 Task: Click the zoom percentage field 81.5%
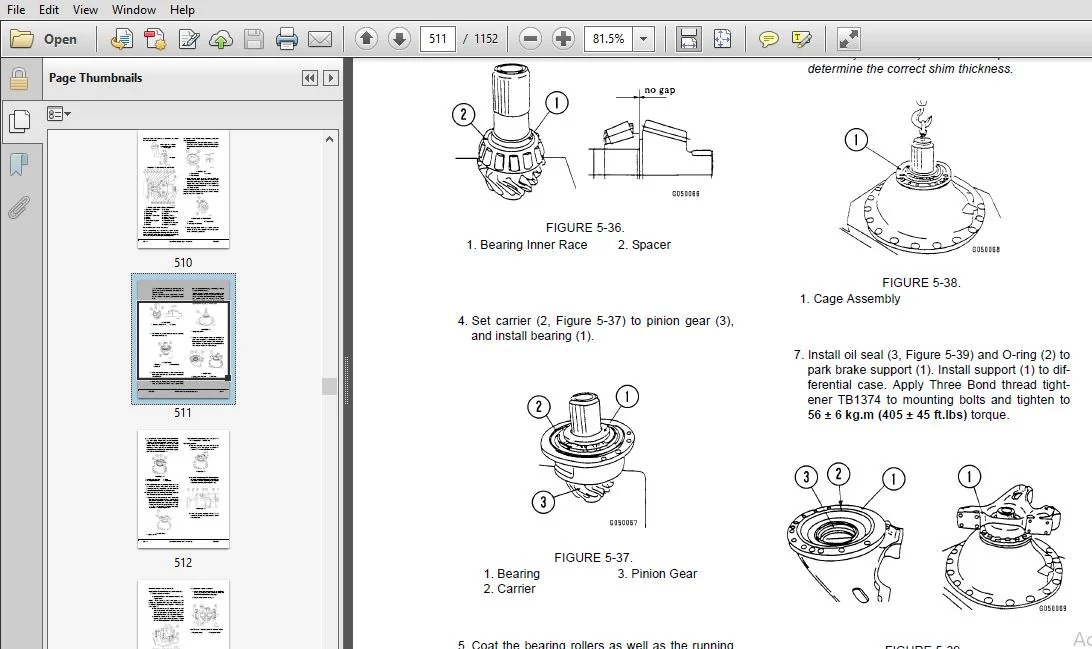[608, 38]
